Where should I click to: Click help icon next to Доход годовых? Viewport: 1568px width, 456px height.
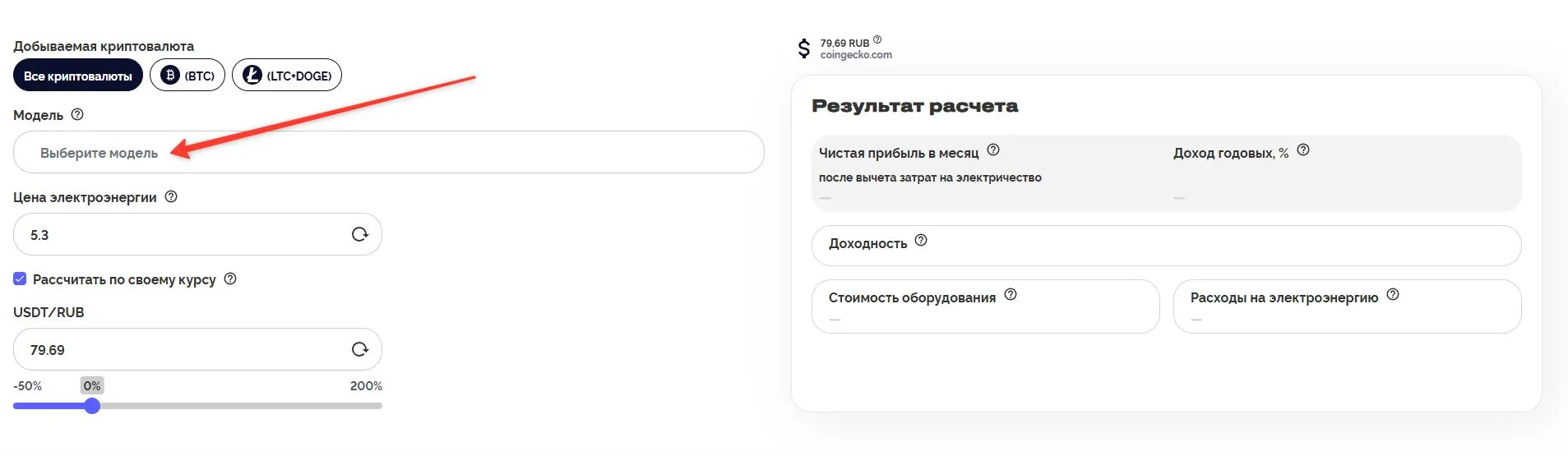(x=1303, y=150)
